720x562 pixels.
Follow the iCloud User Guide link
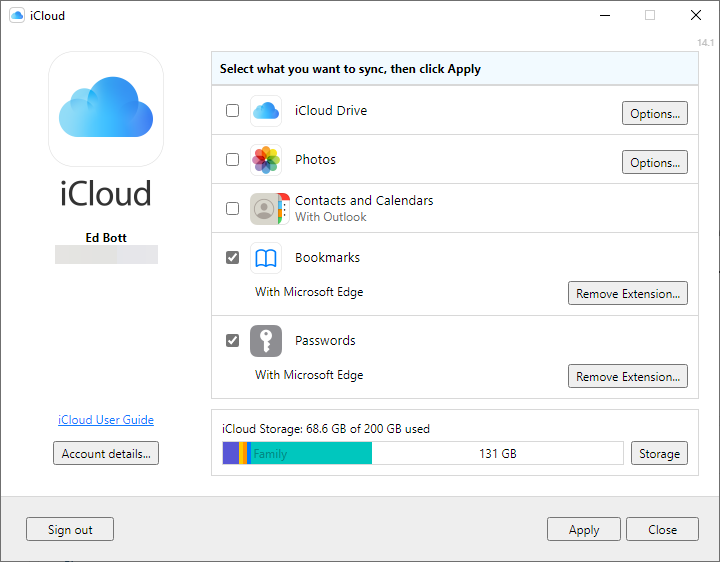coord(106,420)
